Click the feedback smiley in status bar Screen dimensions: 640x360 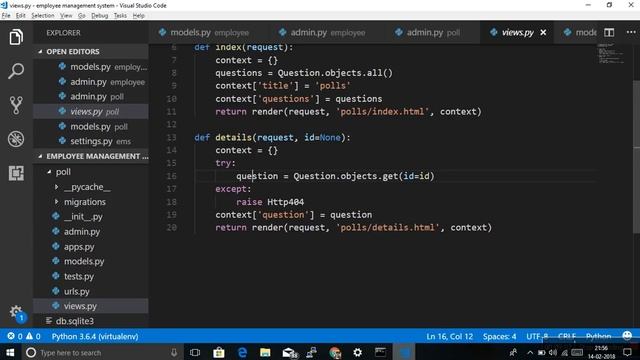pyautogui.click(x=627, y=336)
